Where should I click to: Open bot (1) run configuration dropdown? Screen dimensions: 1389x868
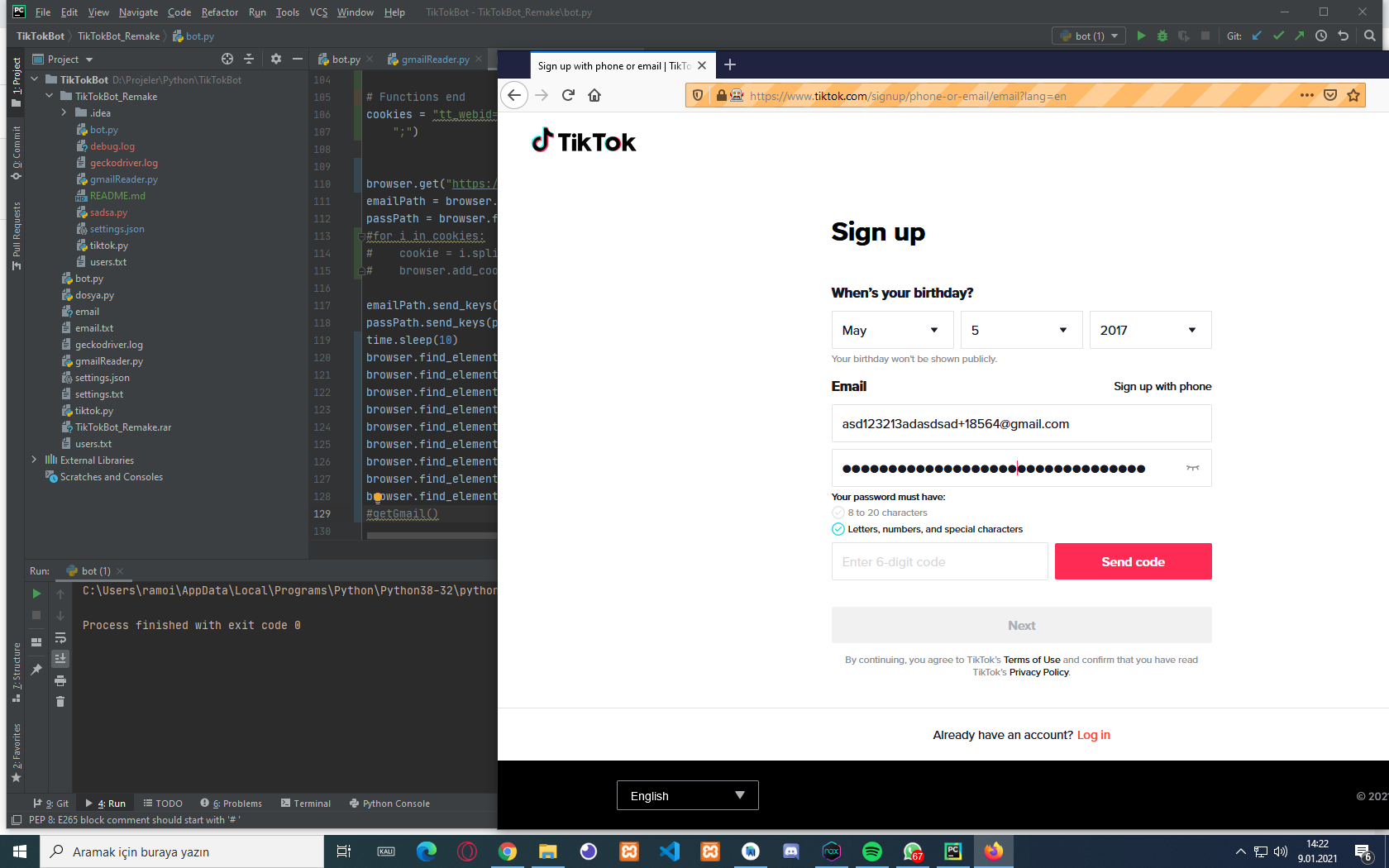click(x=1089, y=36)
